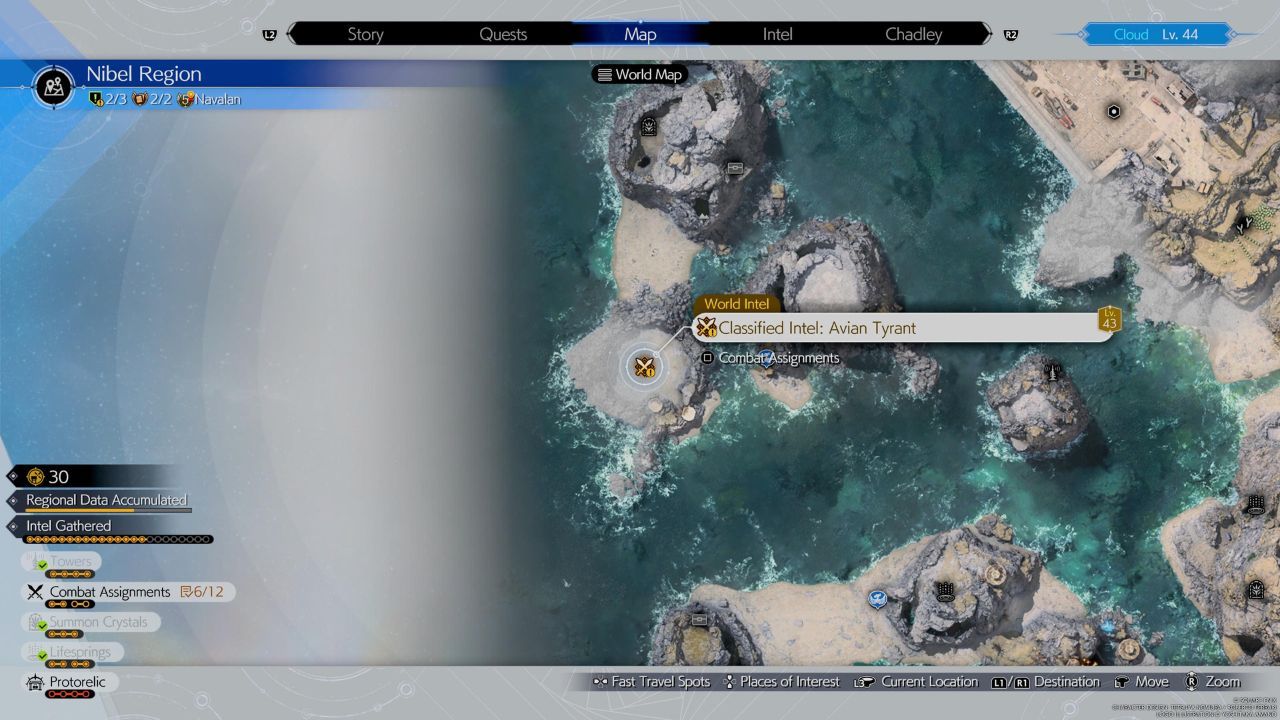Click the Protorelic list icon
1280x720 pixels.
(35, 682)
